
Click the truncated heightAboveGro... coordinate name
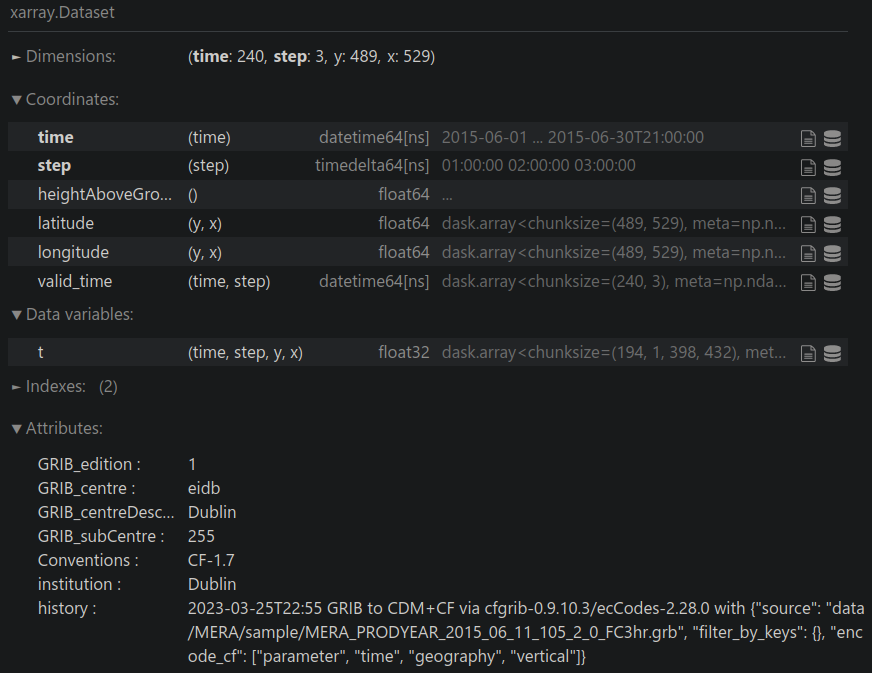click(x=105, y=195)
